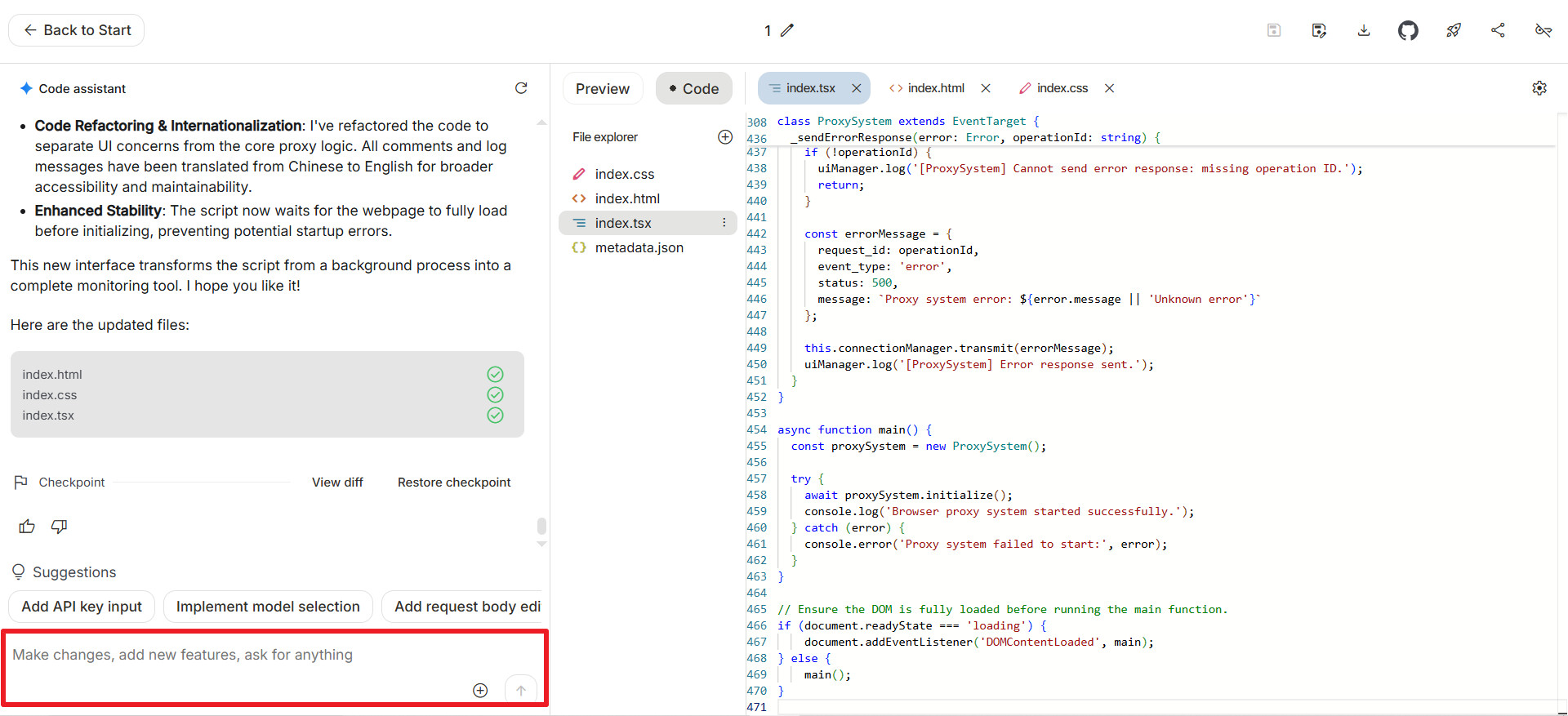Click the thumbs up feedback icon
1568x716 pixels.
(x=27, y=527)
